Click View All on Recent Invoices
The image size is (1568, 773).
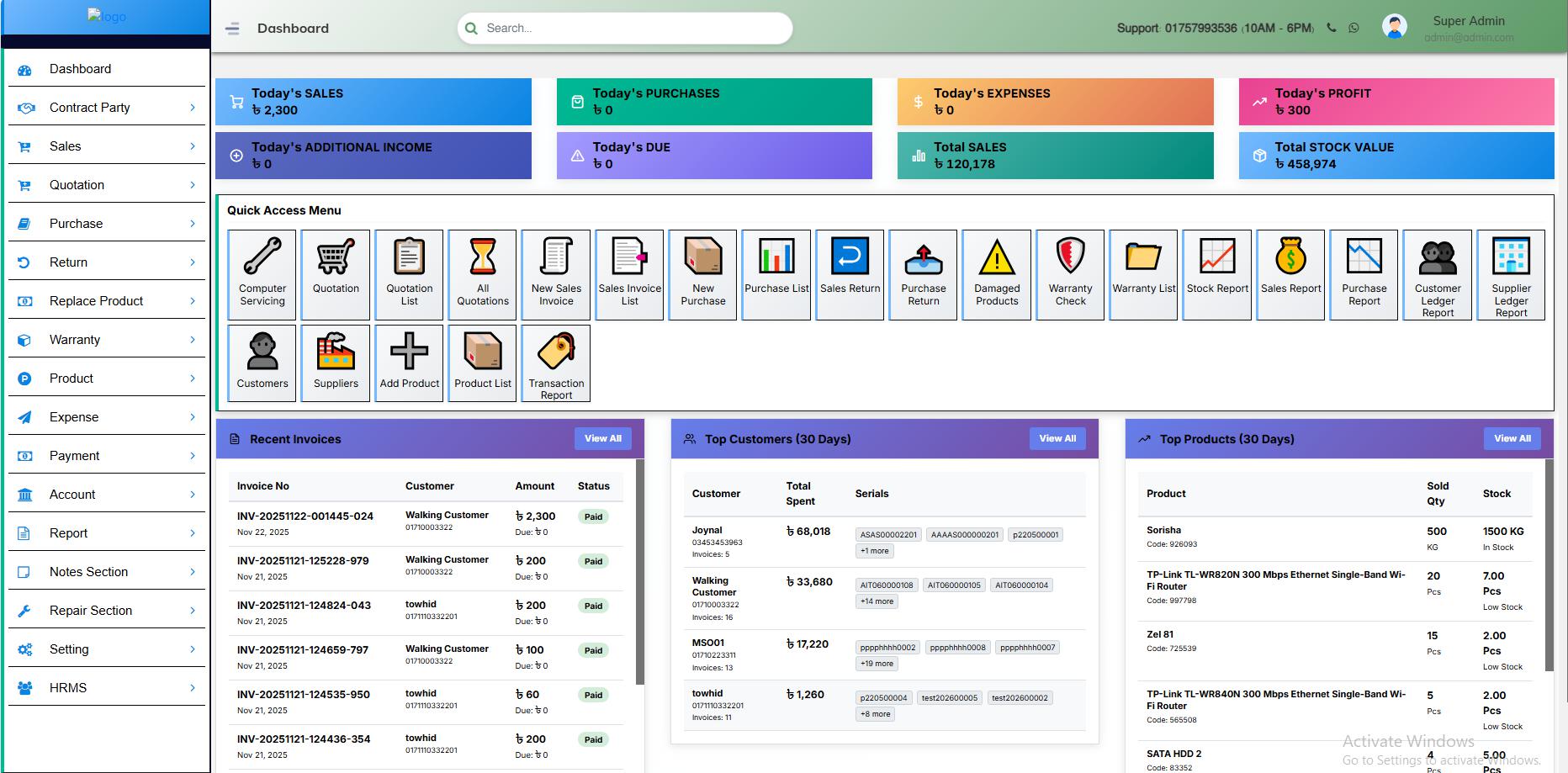[x=602, y=438]
